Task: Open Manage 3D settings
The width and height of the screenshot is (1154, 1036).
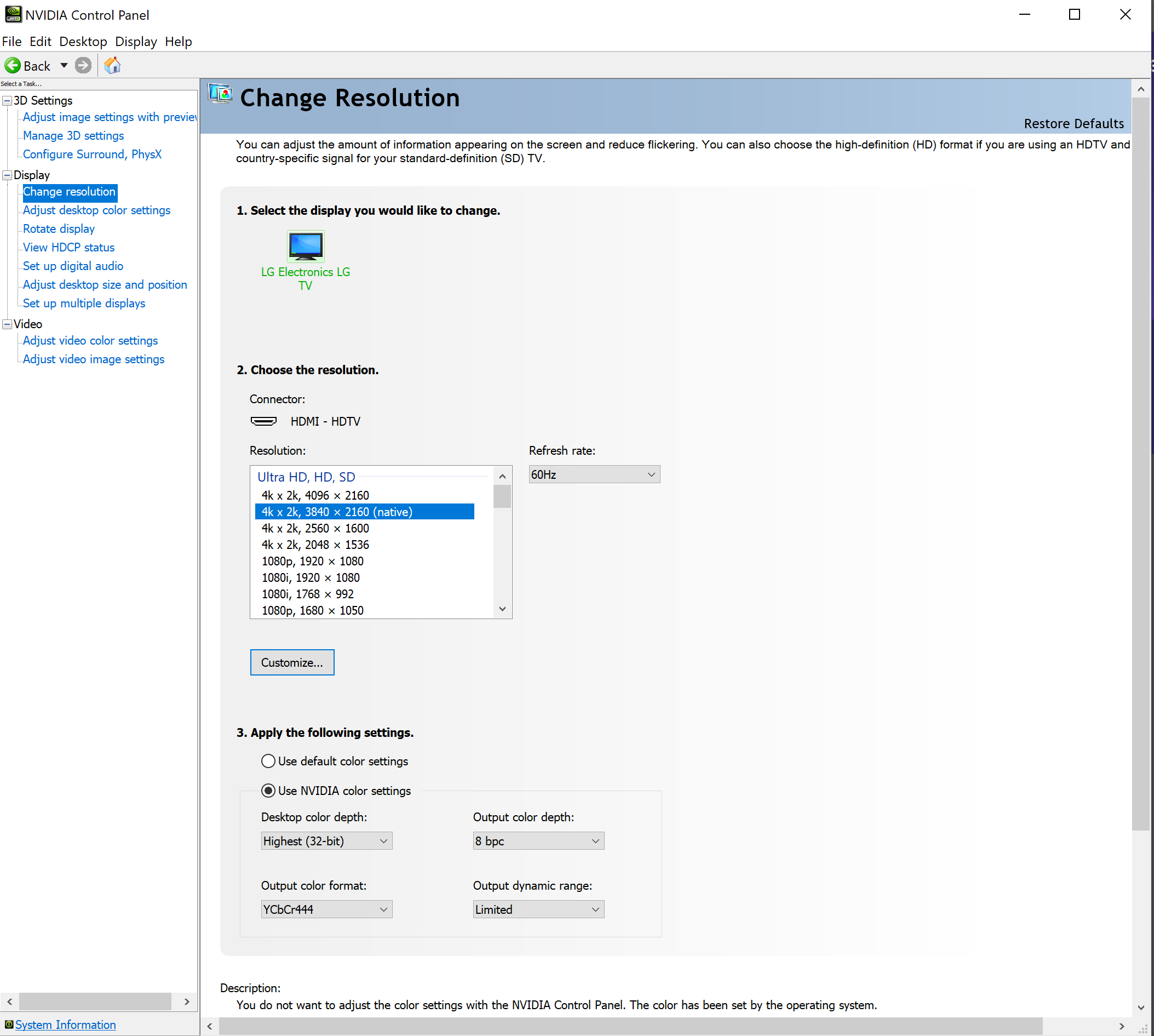Action: (x=73, y=135)
